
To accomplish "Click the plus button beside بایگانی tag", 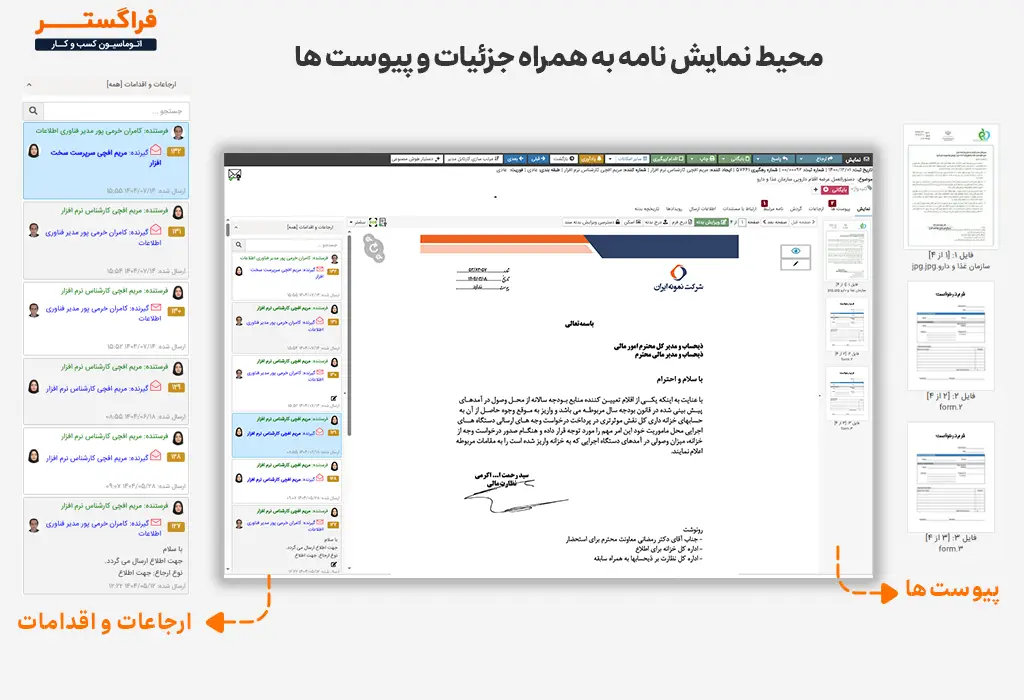I will (816, 189).
